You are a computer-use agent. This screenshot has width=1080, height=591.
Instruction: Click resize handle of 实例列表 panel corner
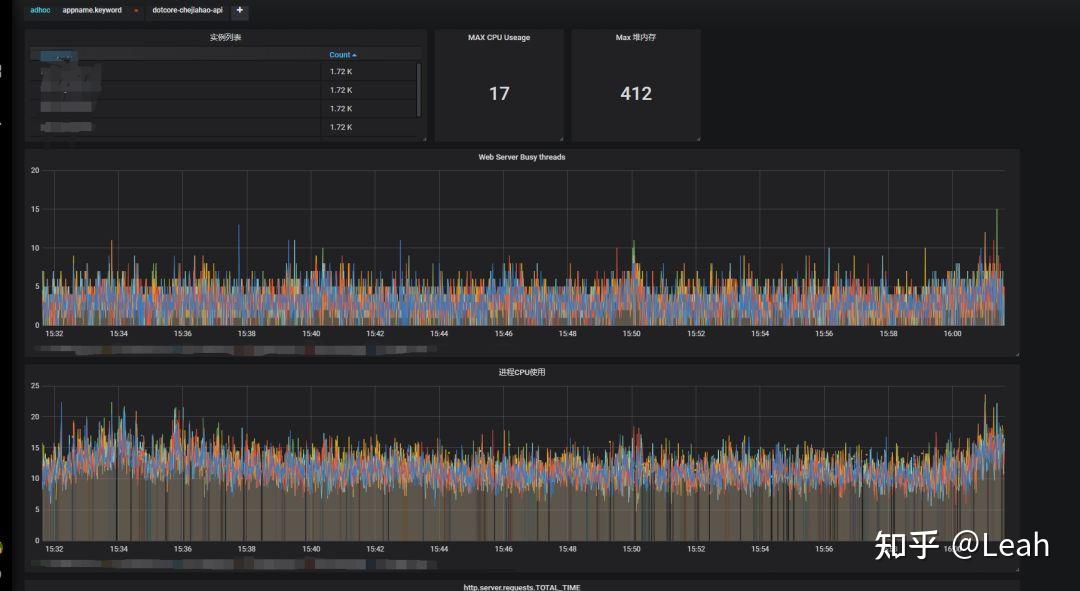point(424,139)
